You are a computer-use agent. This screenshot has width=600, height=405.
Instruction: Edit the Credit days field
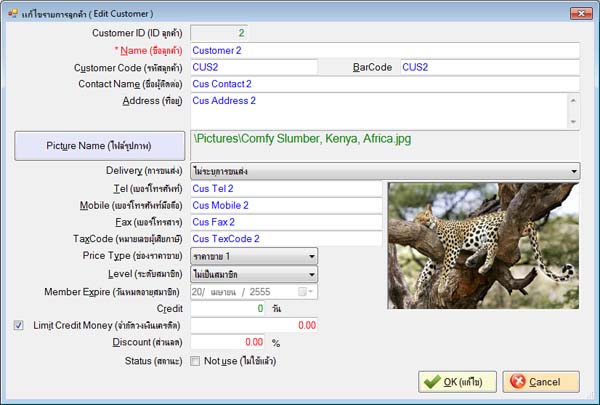[227, 309]
